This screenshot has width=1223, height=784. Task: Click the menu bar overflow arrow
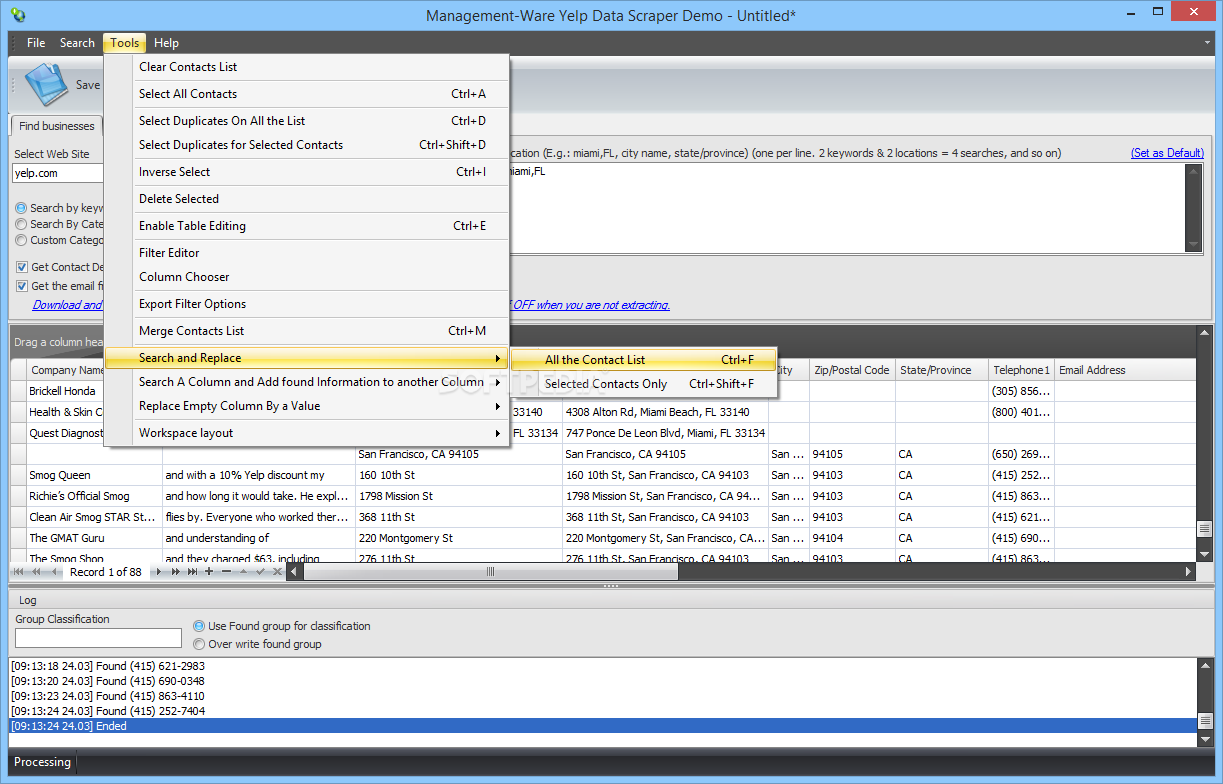(x=1208, y=44)
